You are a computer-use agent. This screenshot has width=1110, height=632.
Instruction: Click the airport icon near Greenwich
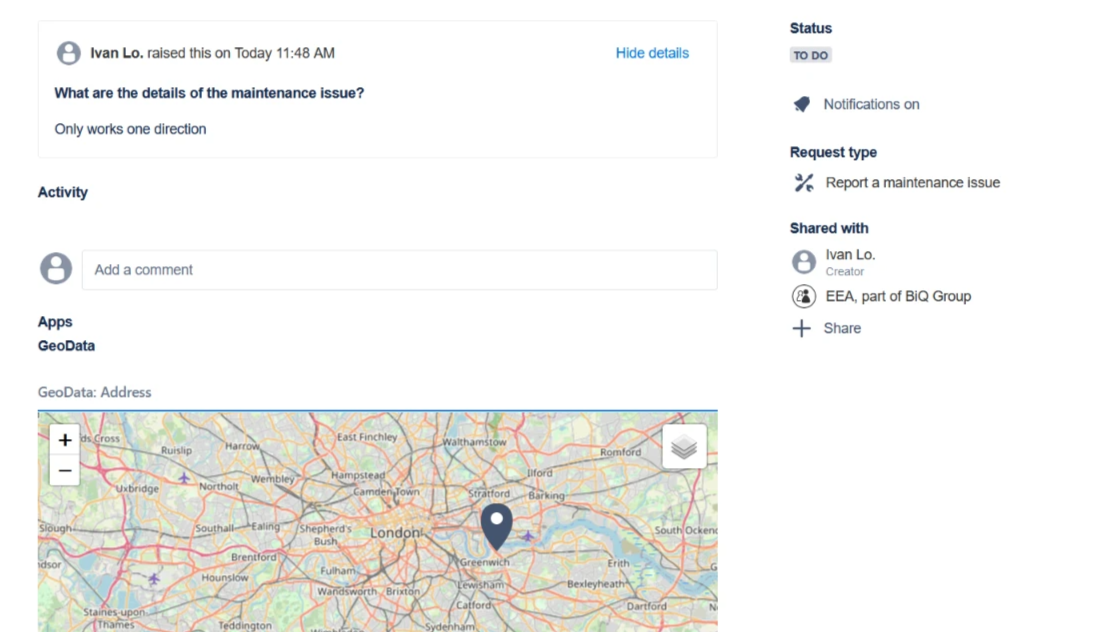click(x=528, y=537)
